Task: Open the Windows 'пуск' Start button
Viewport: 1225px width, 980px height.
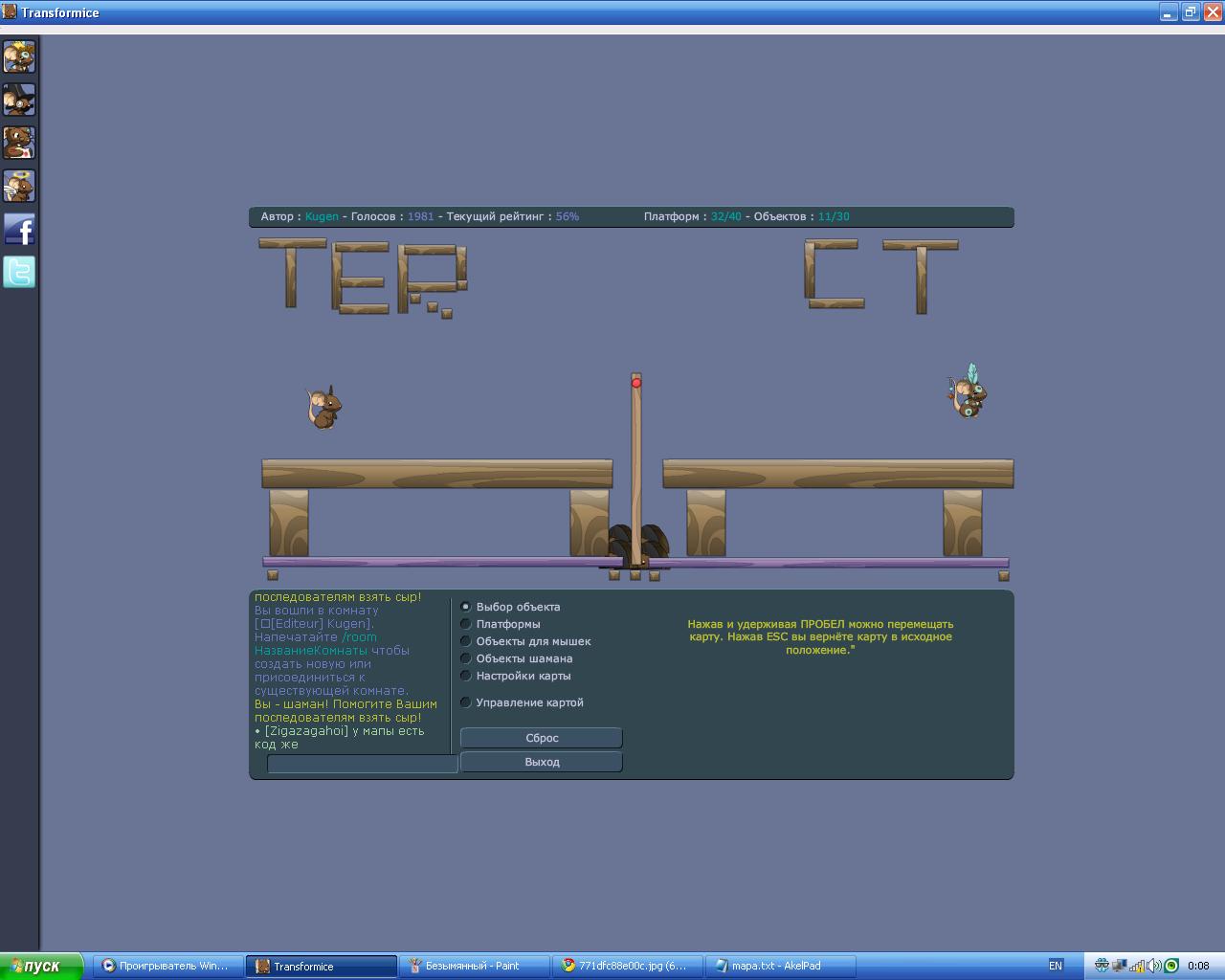Action: coord(41,966)
